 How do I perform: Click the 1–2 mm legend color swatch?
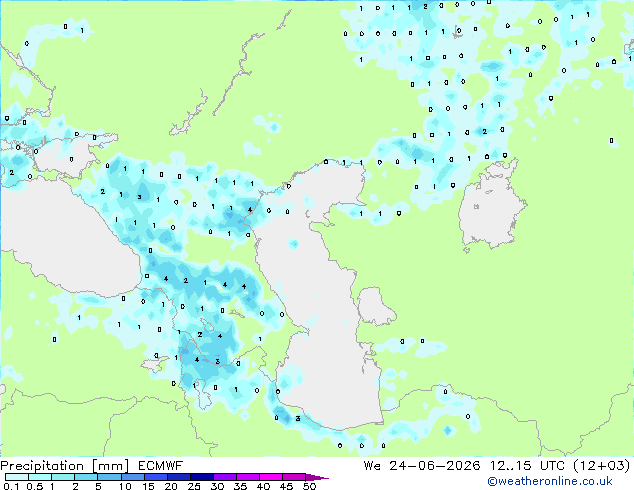pyautogui.click(x=63, y=477)
